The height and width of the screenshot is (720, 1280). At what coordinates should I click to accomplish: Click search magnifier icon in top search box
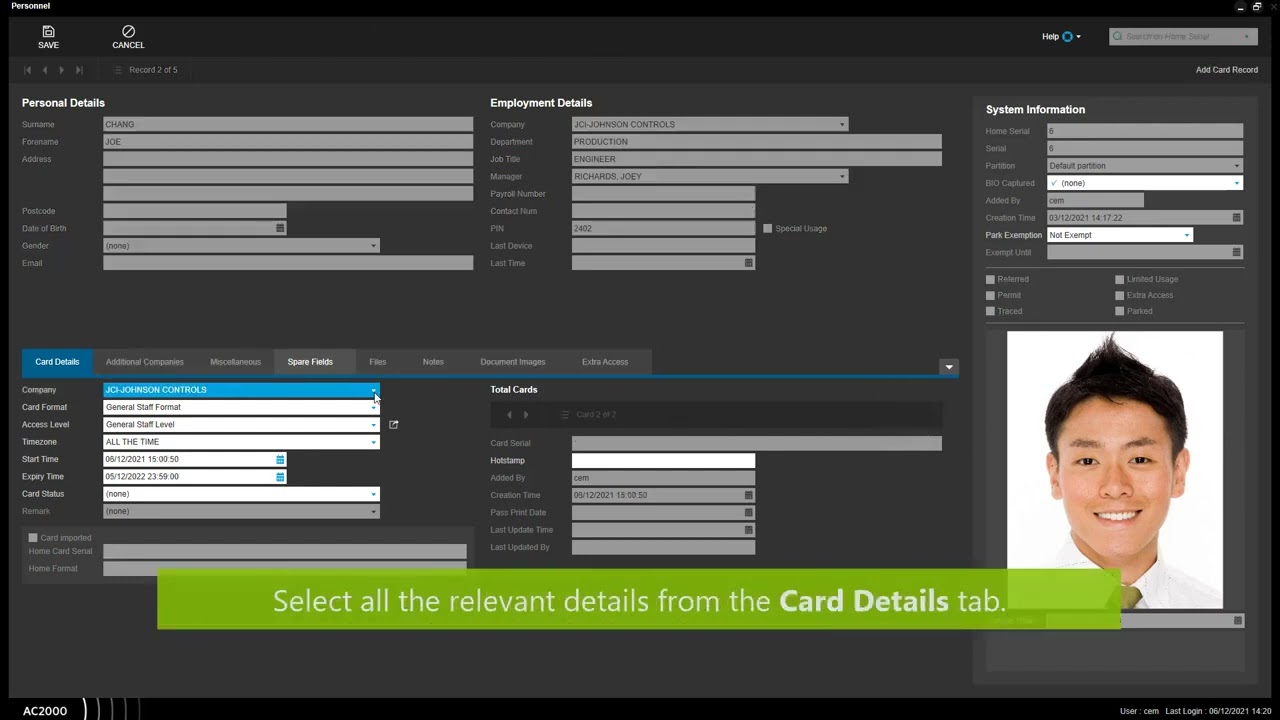coord(1118,36)
